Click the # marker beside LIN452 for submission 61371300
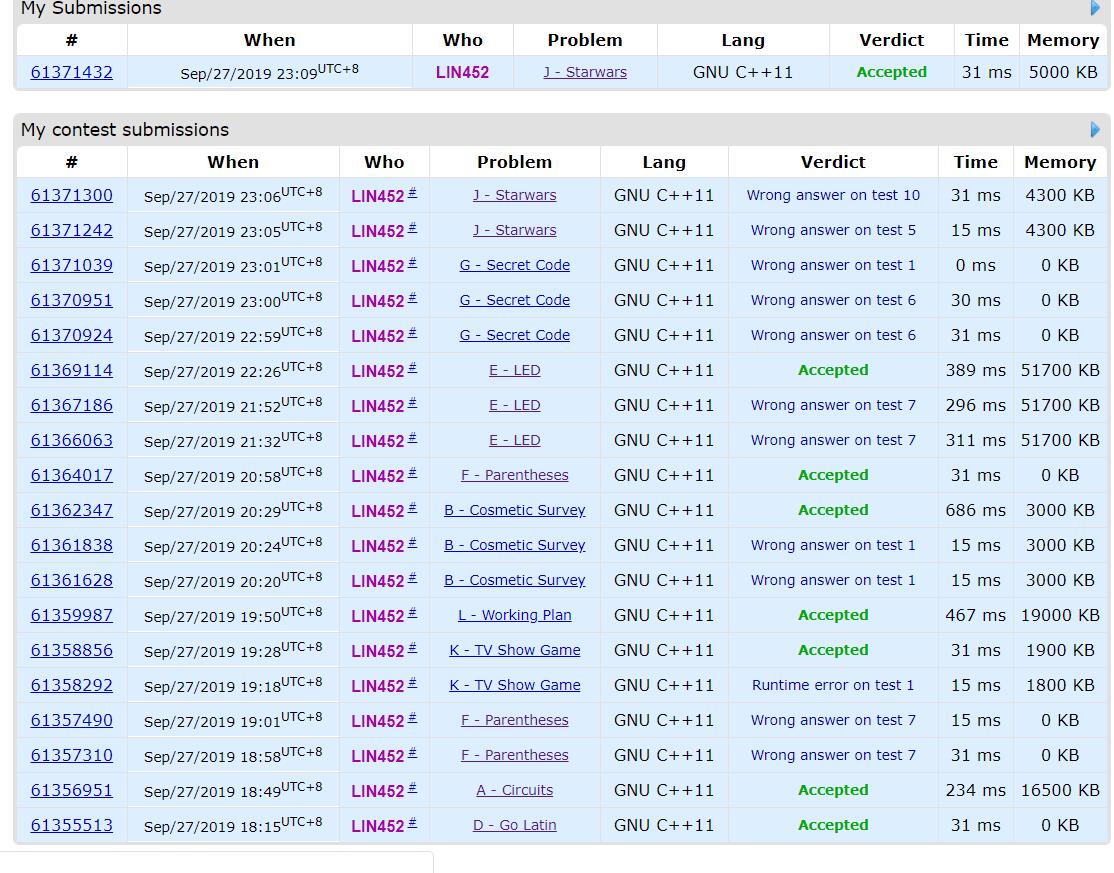This screenshot has width=1114, height=873. (413, 193)
